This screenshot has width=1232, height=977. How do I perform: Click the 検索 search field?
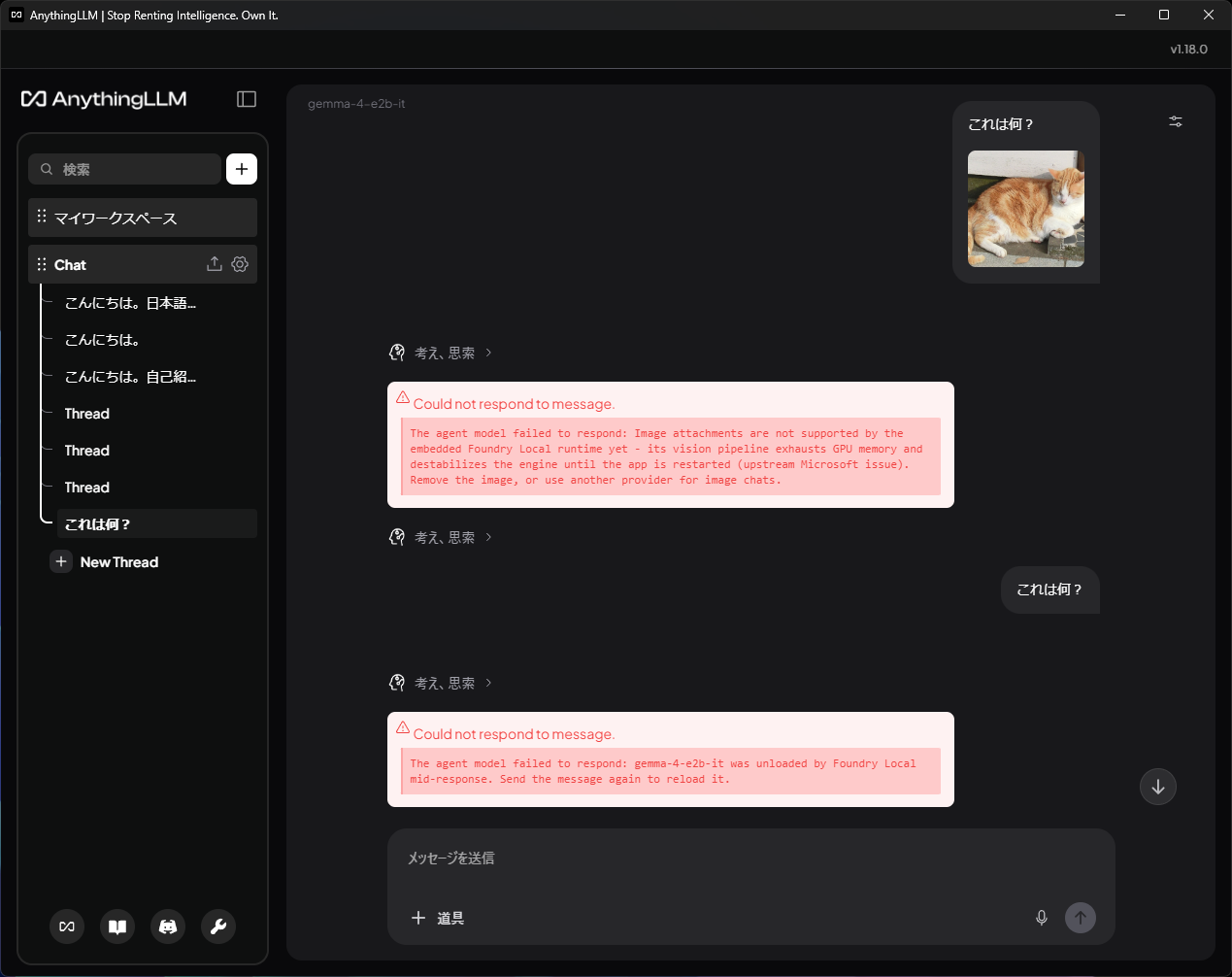point(125,169)
